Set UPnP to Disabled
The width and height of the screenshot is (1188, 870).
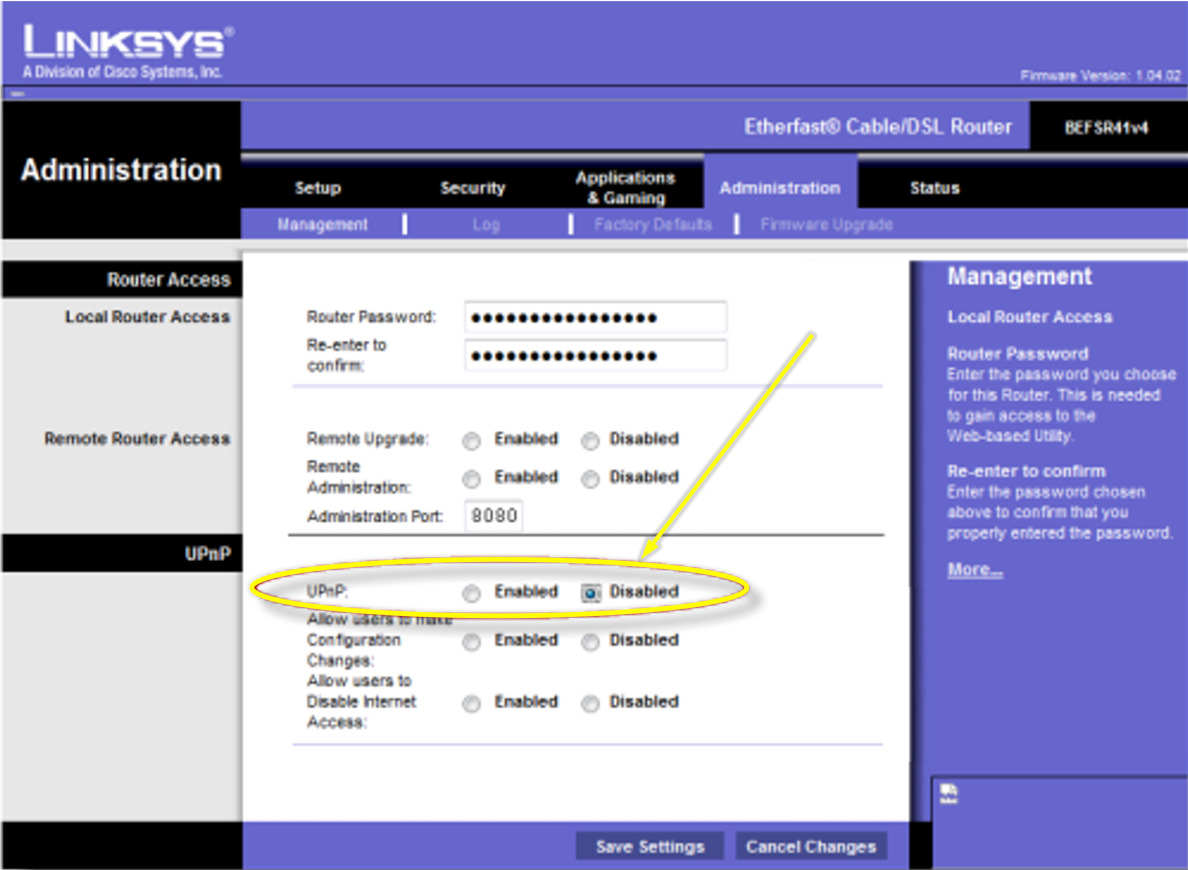(590, 593)
